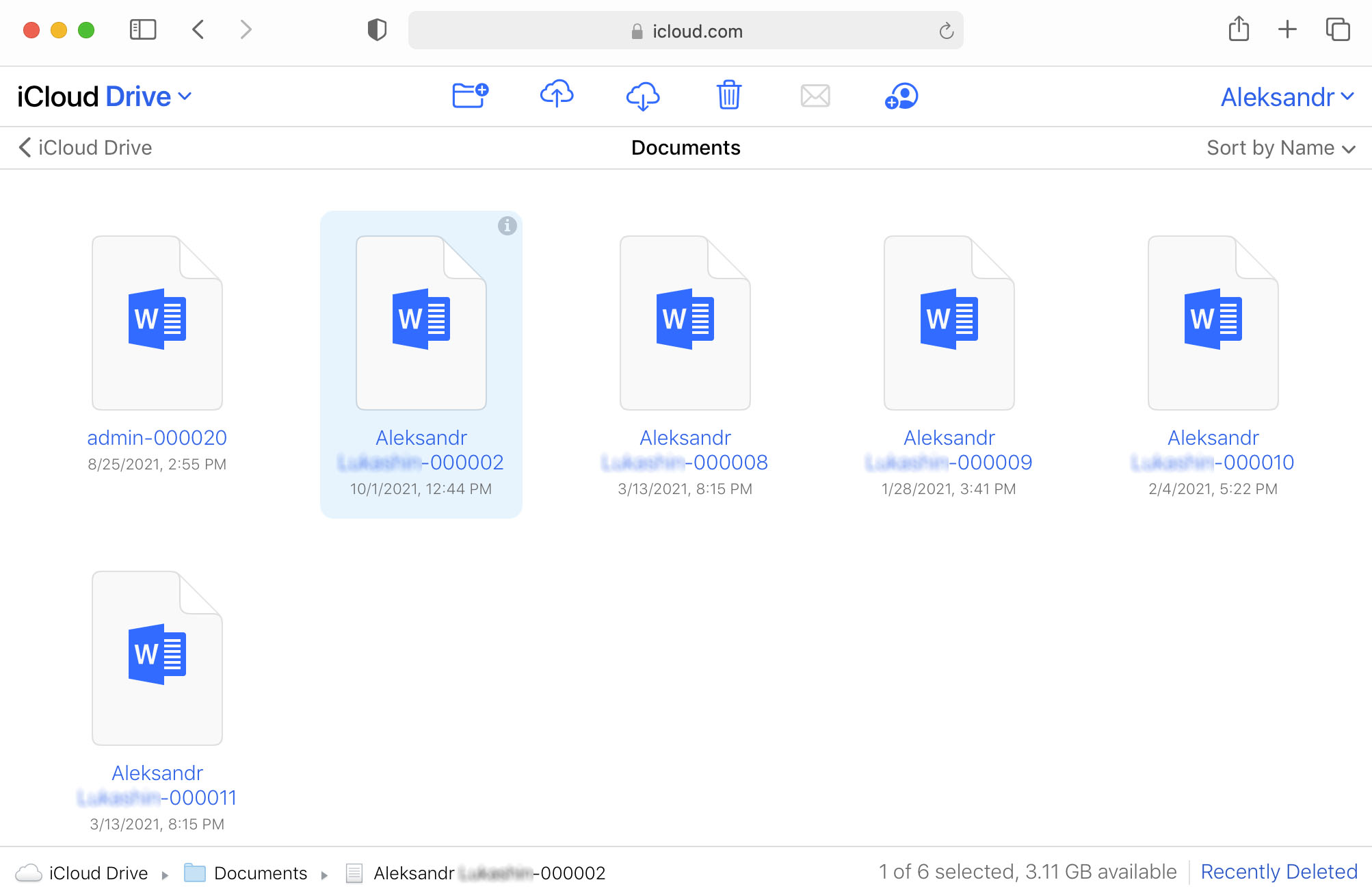Click the iCloud Drive back arrow

pos(24,148)
